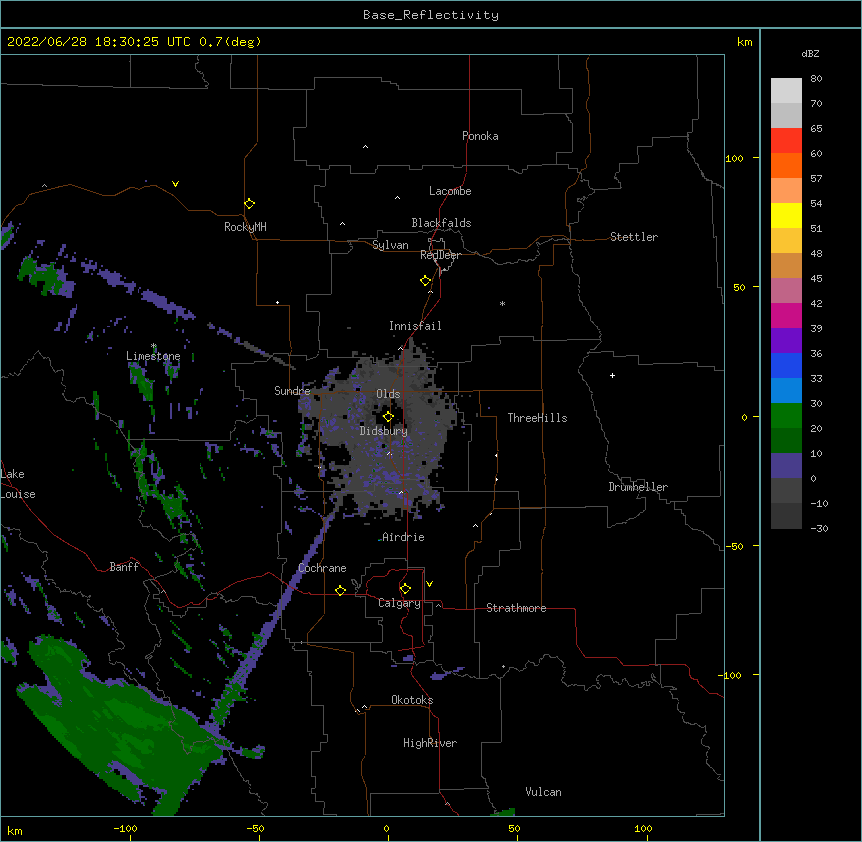This screenshot has height=842, width=862.
Task: Click -100 tick on the horizontal axis
Action: (x=125, y=829)
